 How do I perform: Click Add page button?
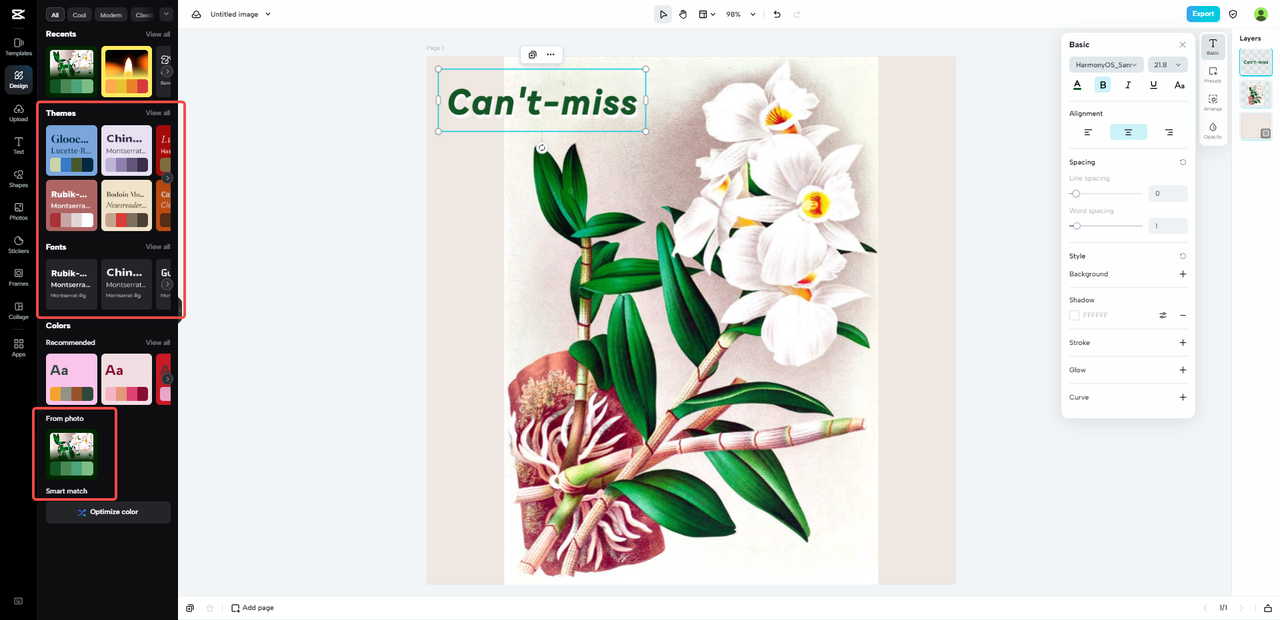[252, 608]
